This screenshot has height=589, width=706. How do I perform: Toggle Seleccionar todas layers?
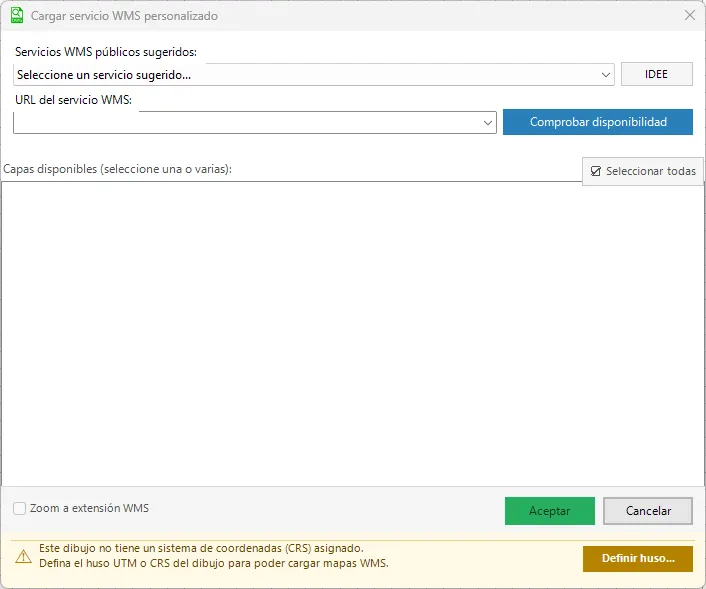click(x=643, y=171)
